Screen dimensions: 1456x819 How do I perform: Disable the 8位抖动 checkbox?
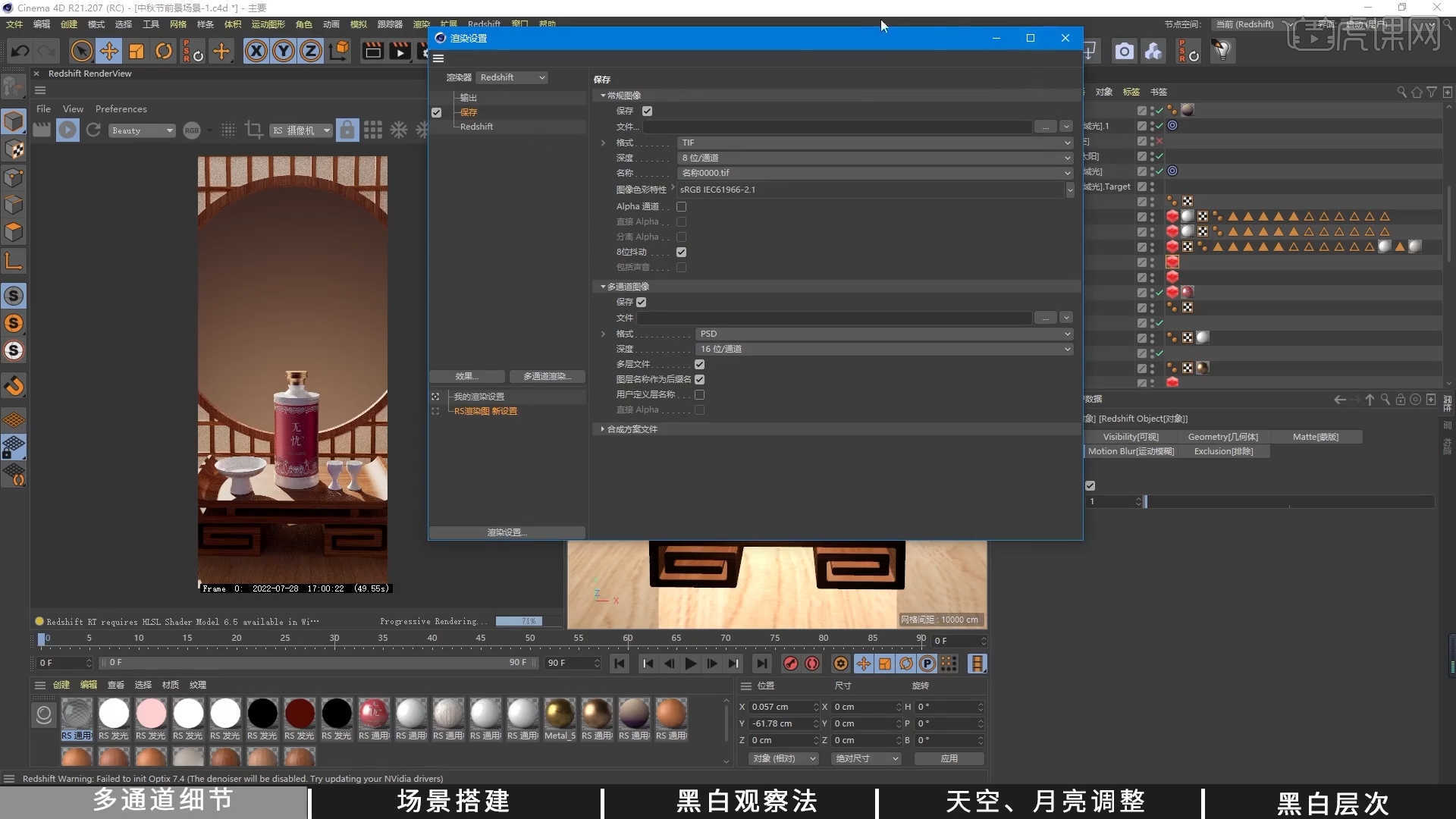coord(681,252)
